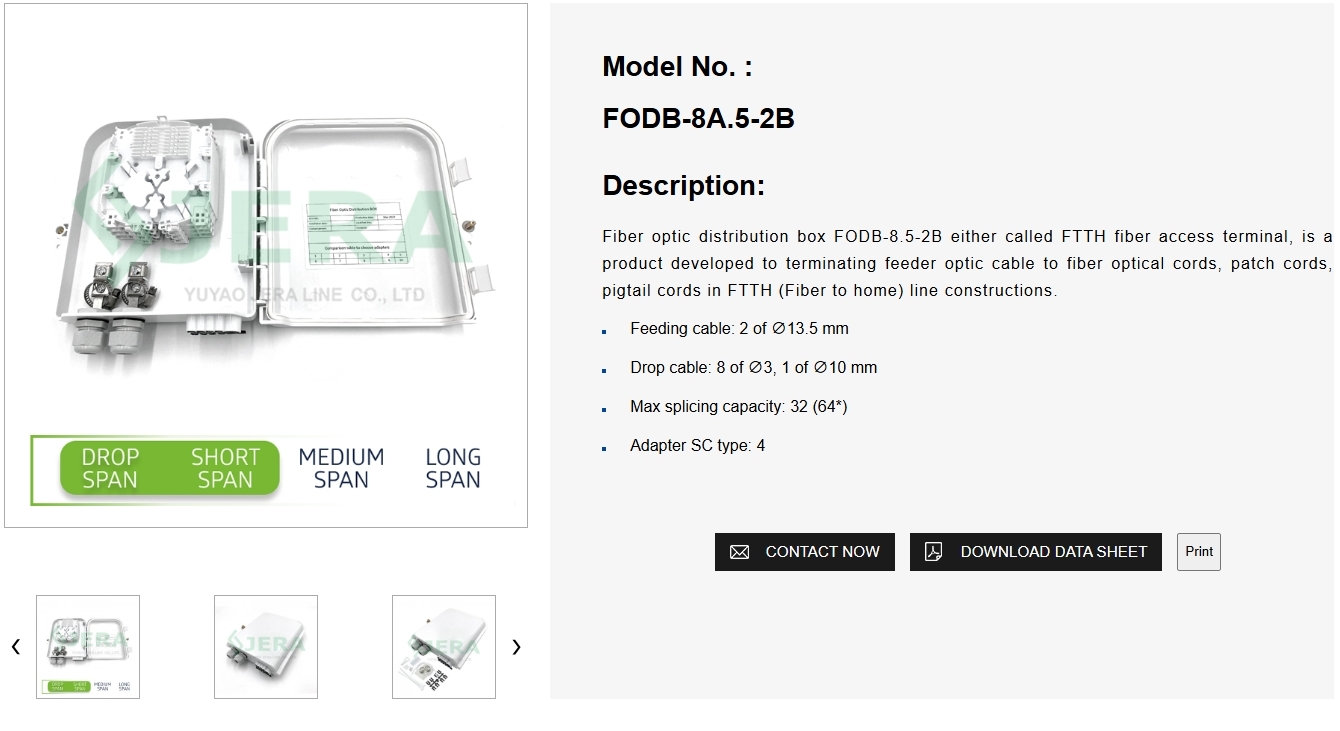Viewport: 1340px width, 731px height.
Task: Open the closed white box thumbnail
Action: coord(266,647)
